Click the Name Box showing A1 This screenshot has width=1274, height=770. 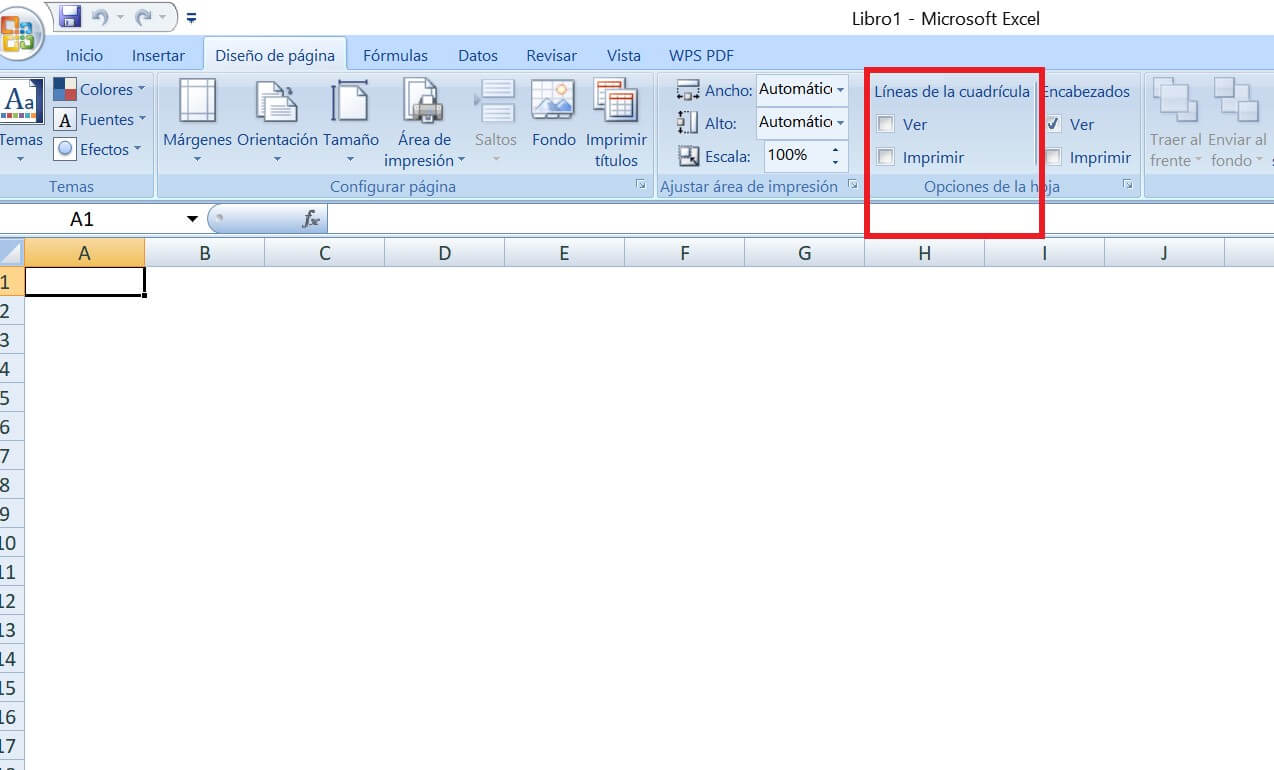90,219
